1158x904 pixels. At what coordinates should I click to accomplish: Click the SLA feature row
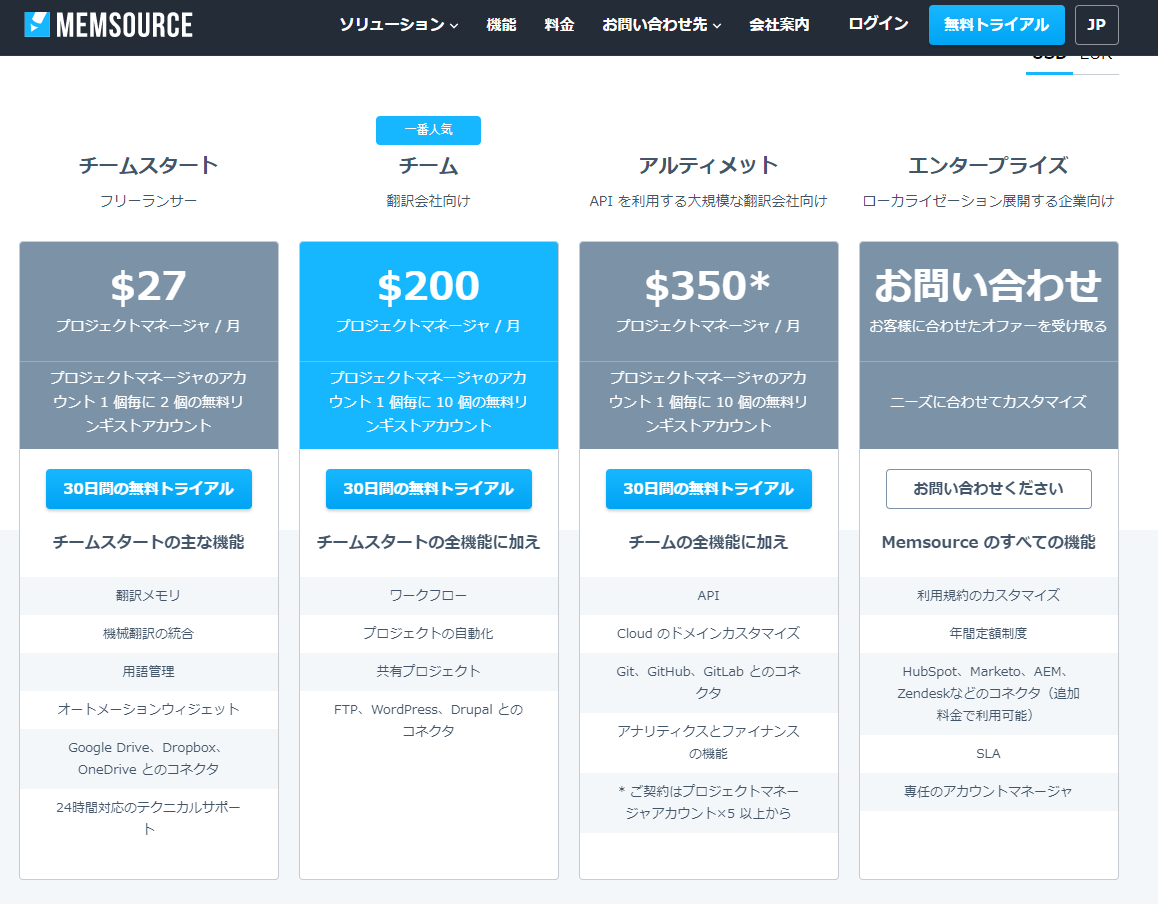tap(988, 754)
